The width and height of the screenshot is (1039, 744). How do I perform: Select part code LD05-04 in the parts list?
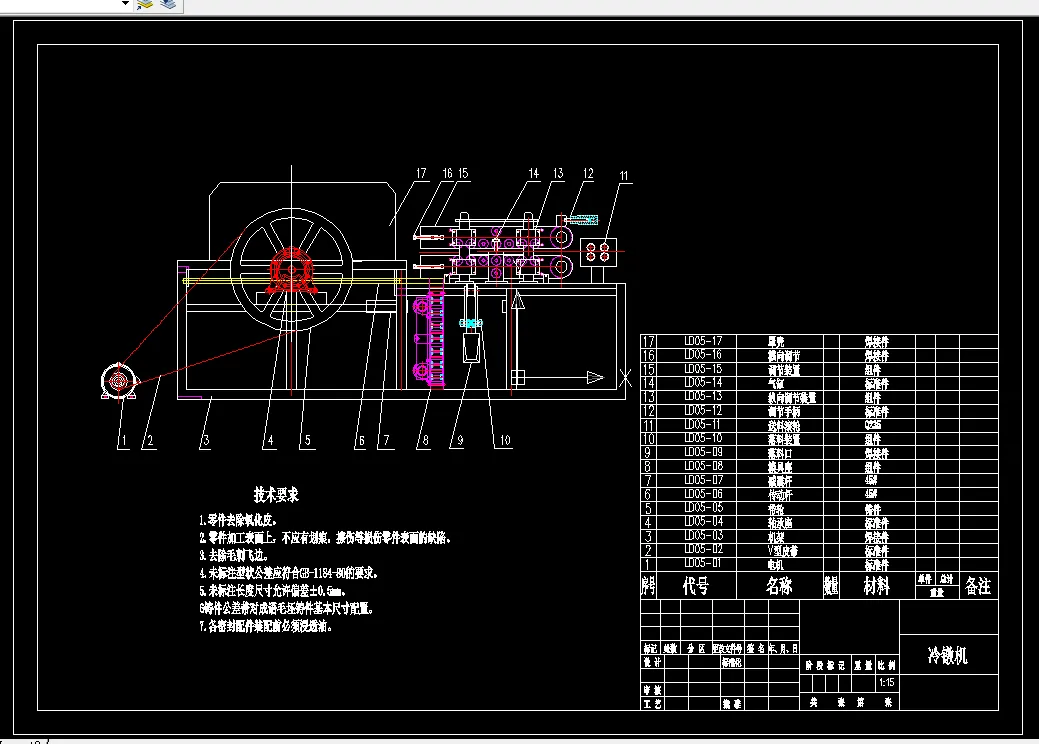tap(703, 521)
